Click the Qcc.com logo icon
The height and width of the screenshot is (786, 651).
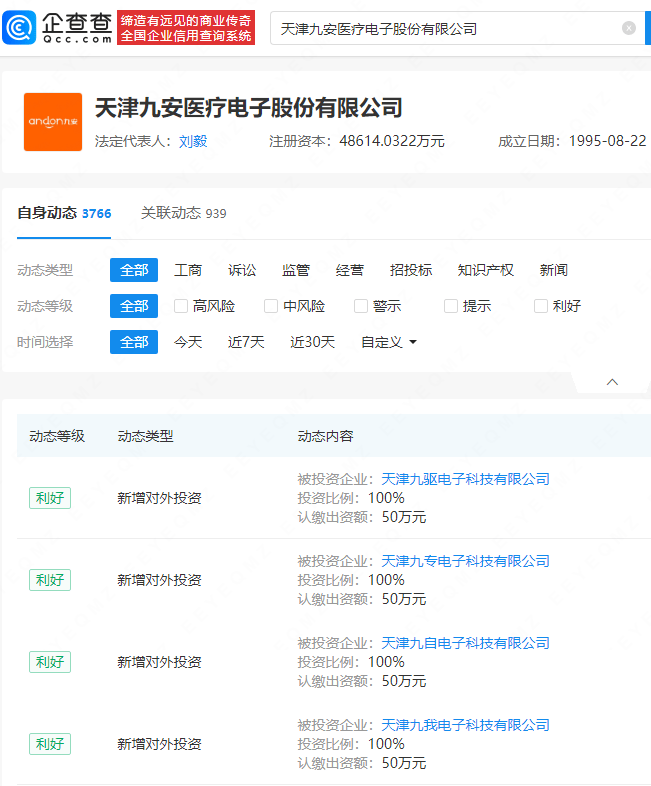19,28
